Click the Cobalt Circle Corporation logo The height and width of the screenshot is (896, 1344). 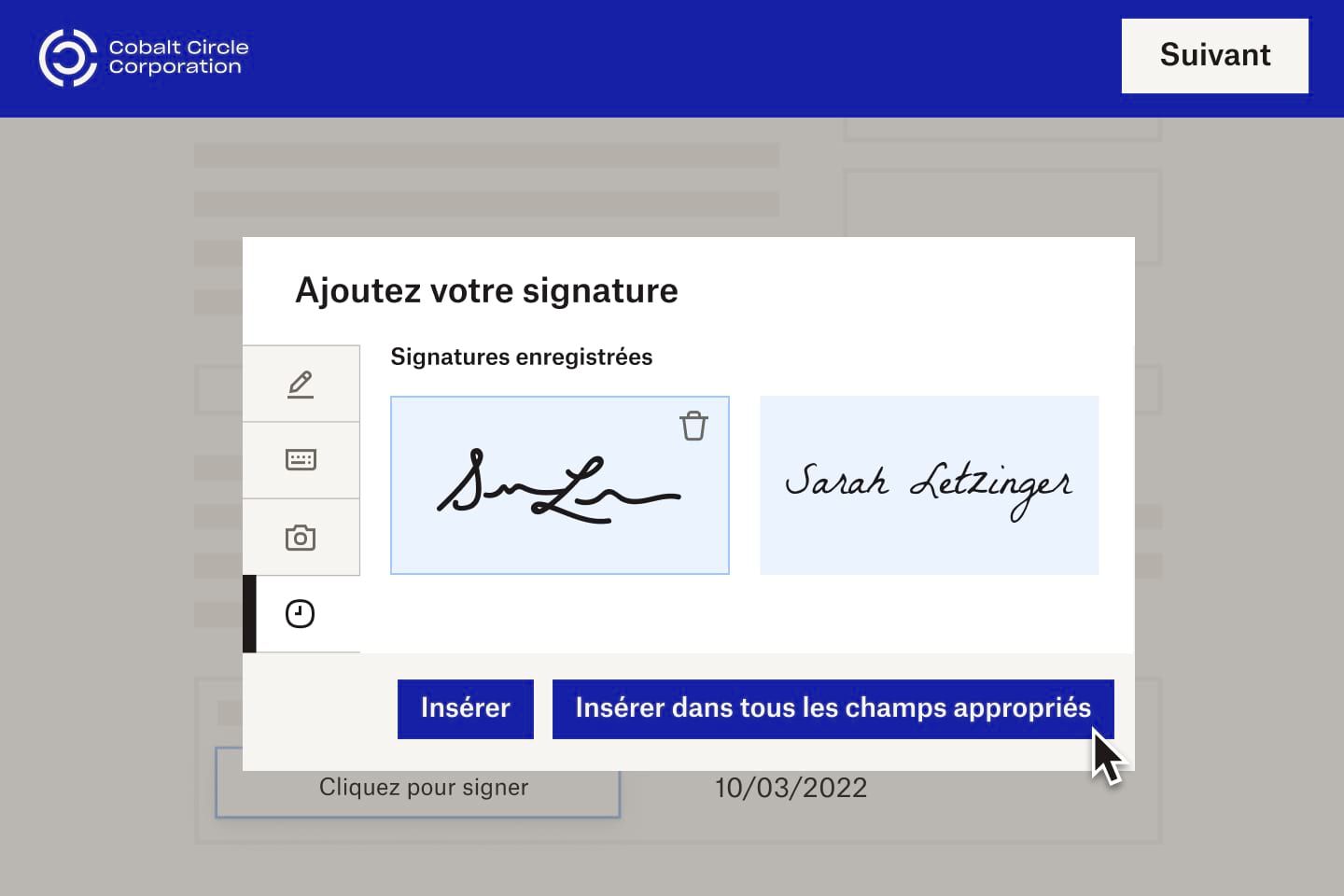(144, 57)
